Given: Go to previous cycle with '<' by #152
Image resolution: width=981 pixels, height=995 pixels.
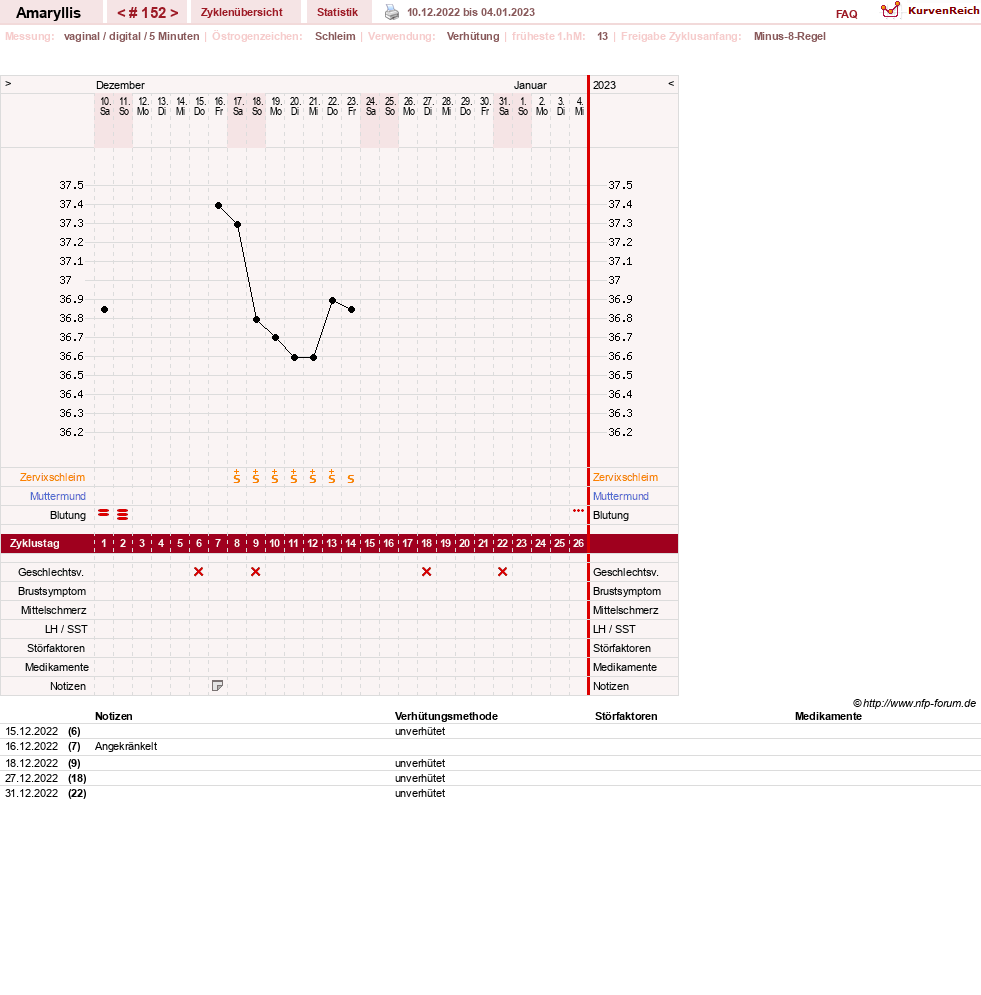Looking at the screenshot, I should pyautogui.click(x=121, y=13).
